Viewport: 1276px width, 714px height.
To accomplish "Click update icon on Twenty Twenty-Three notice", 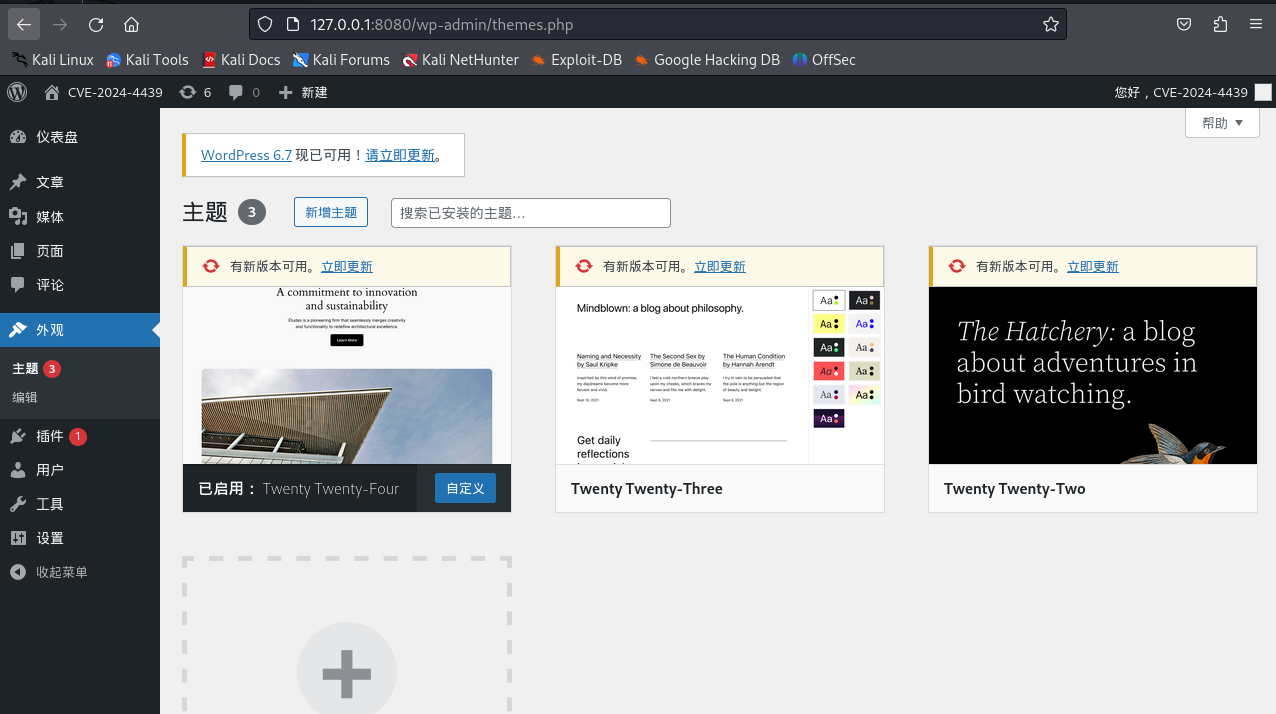I will (x=584, y=266).
